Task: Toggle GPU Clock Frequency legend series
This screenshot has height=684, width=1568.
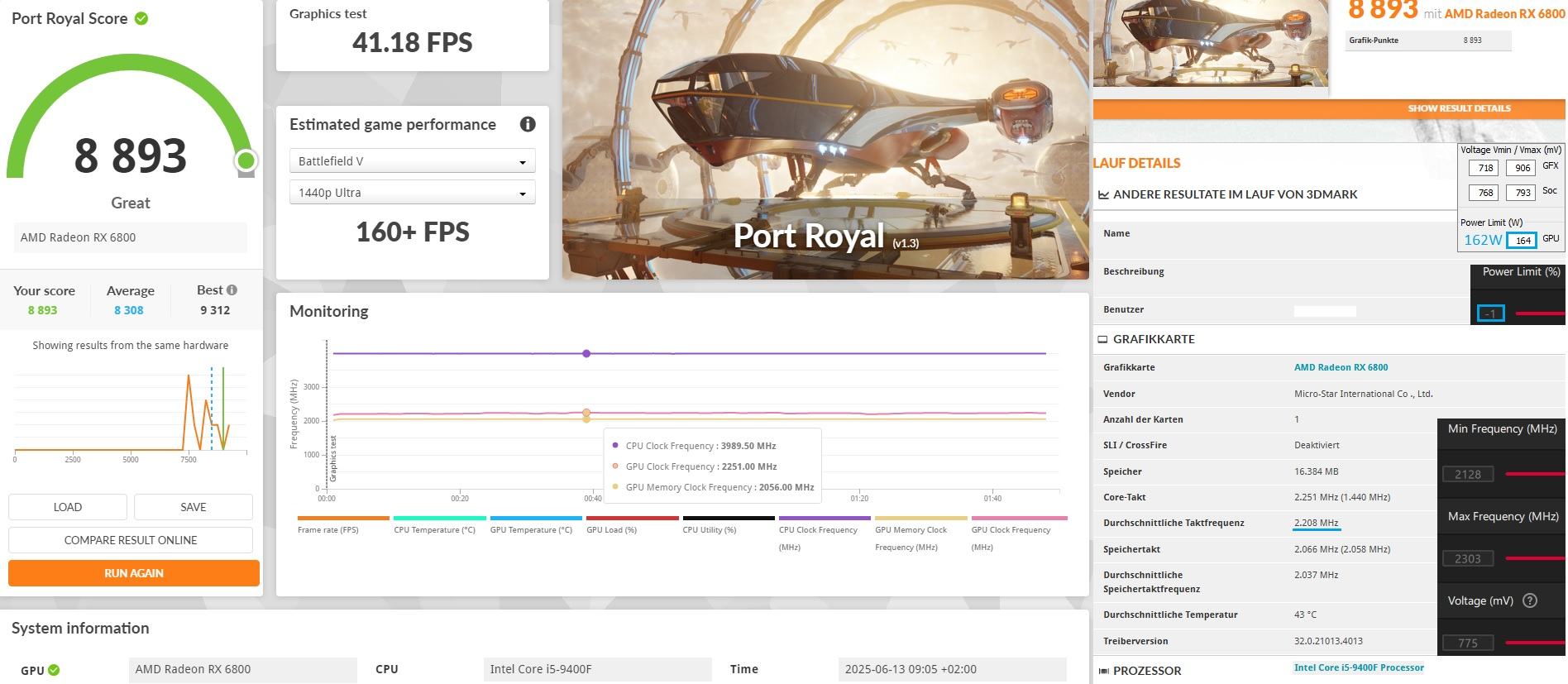Action: point(1019,533)
